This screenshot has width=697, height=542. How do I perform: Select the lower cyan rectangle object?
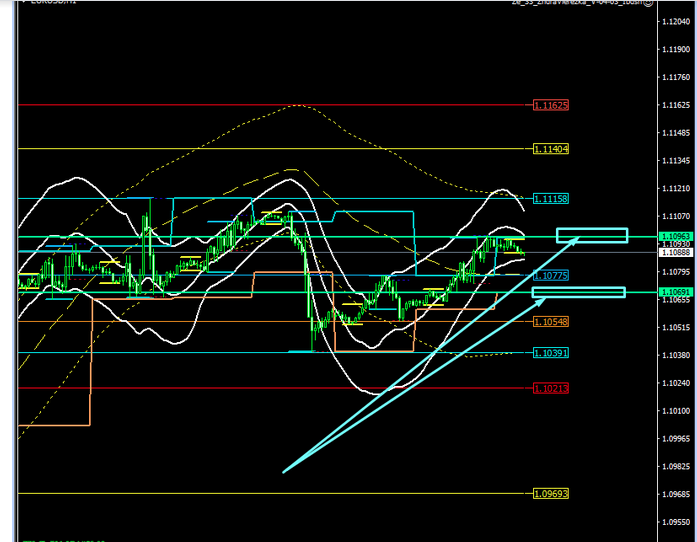[579, 292]
